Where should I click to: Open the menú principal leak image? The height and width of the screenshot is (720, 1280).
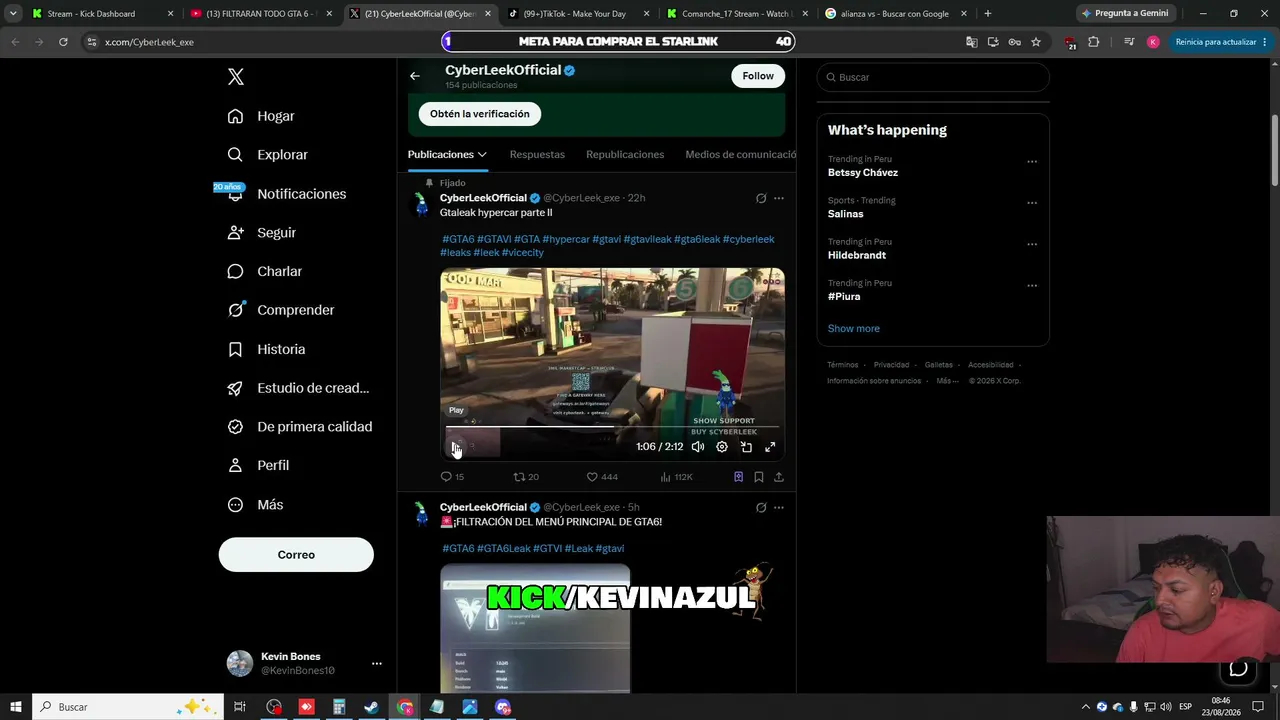point(535,628)
